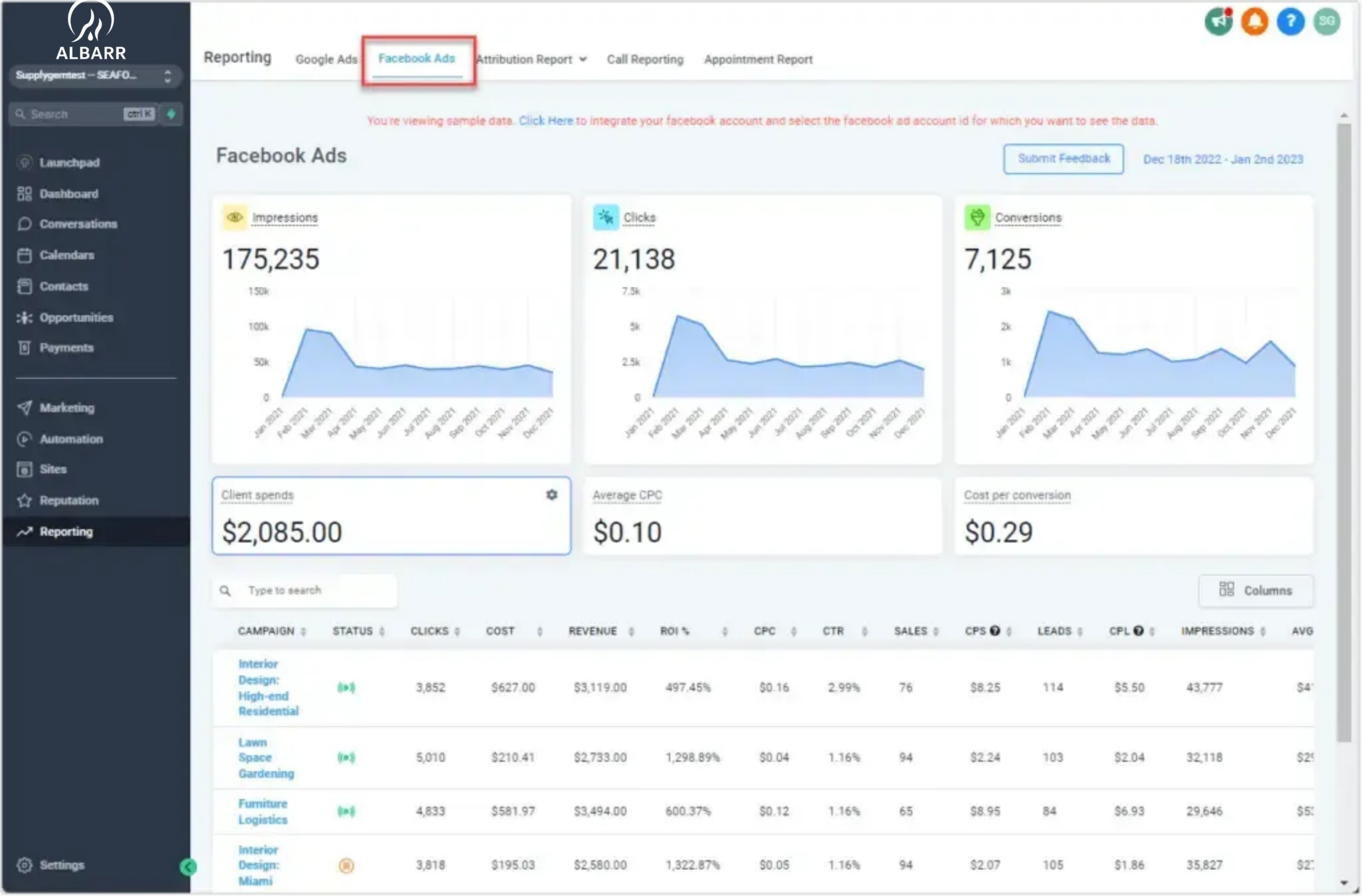This screenshot has width=1362, height=896.
Task: Click the Columns button
Action: point(1256,591)
